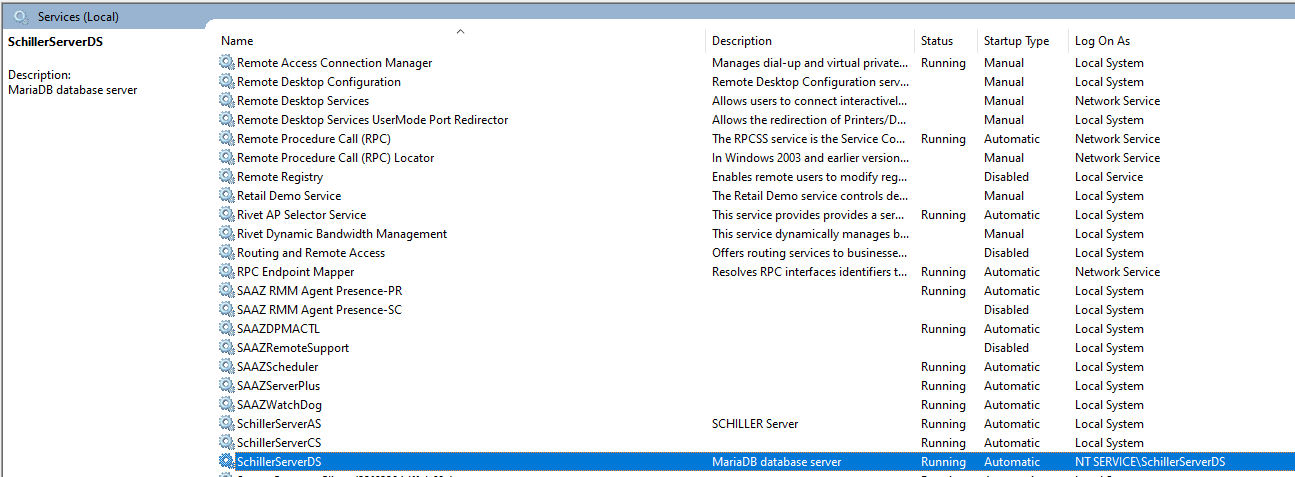Select the SAAZServerPlus service name
The width and height of the screenshot is (1295, 477).
coord(279,386)
